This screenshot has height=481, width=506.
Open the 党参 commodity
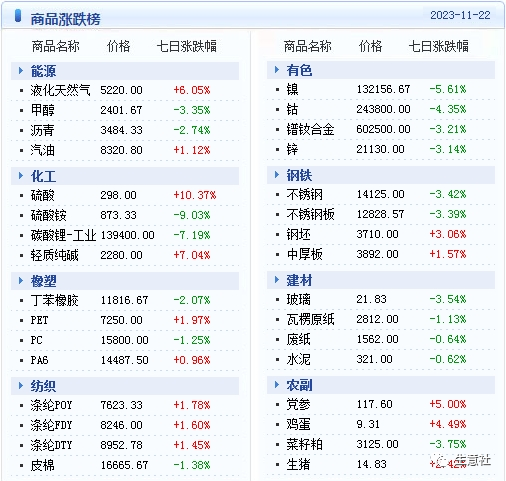[x=298, y=404]
